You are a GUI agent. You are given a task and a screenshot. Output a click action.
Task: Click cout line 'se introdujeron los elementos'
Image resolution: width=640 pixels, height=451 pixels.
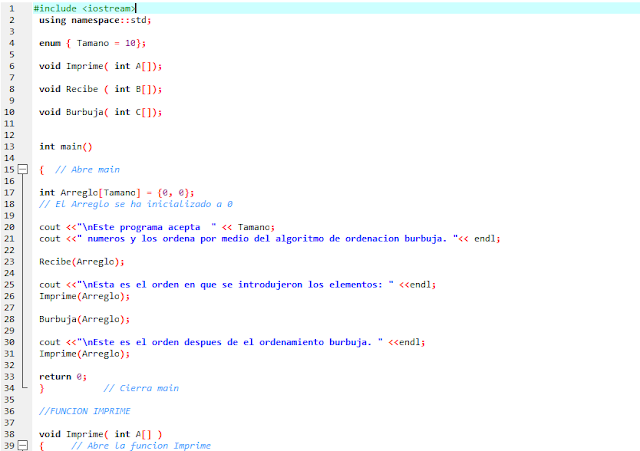pos(238,284)
